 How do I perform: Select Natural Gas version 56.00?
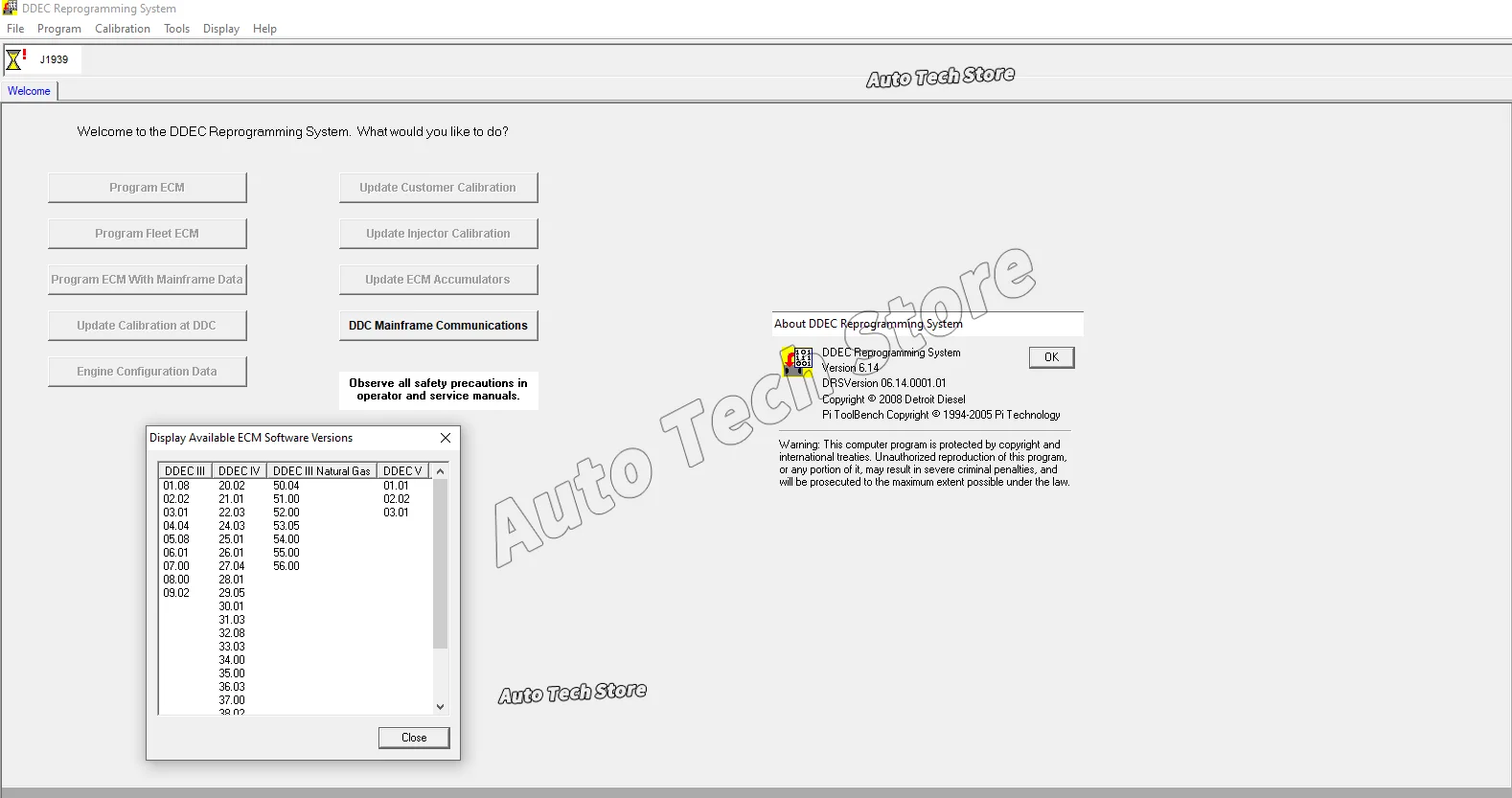click(x=286, y=566)
